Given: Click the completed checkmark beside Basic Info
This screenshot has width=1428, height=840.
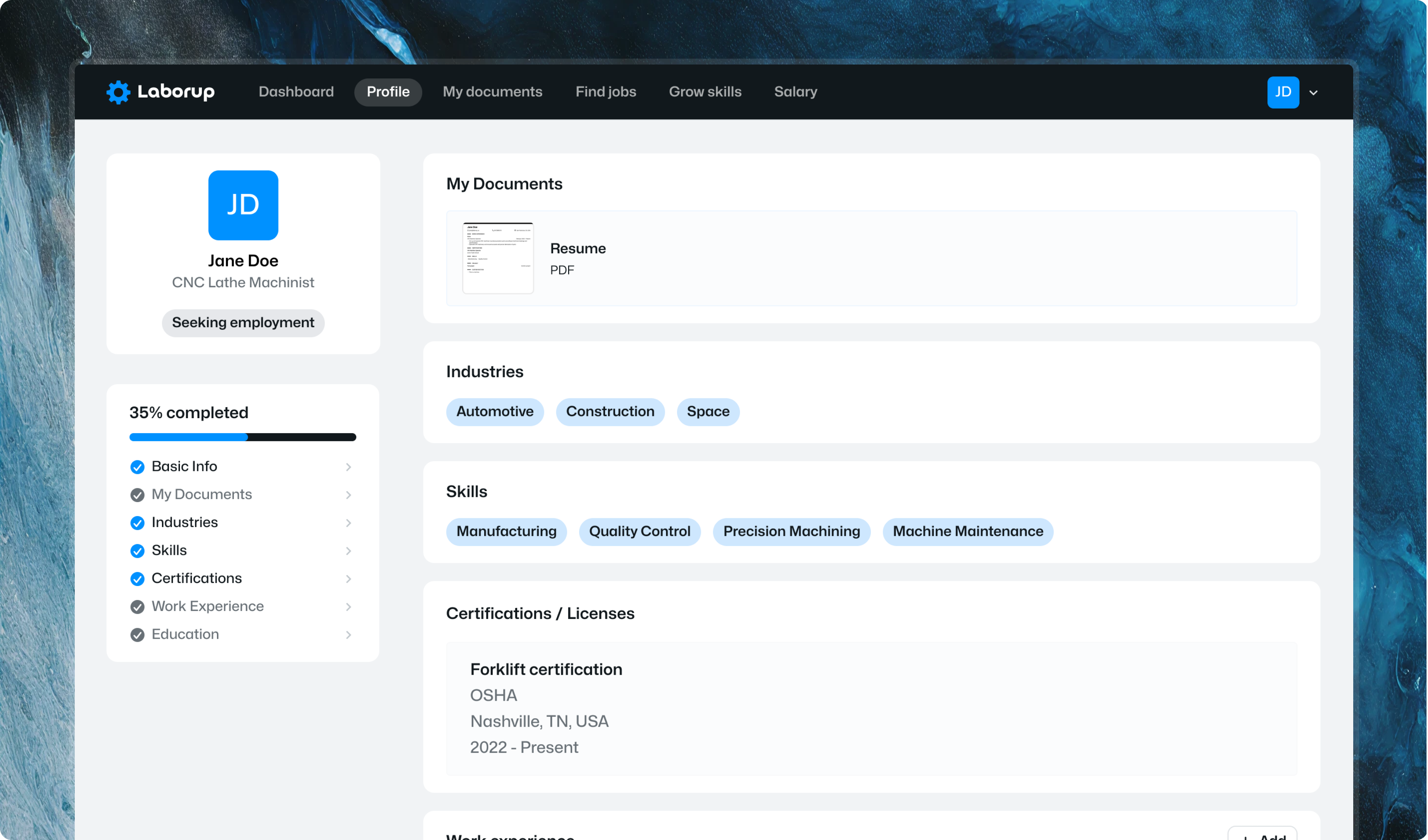Looking at the screenshot, I should 137,466.
